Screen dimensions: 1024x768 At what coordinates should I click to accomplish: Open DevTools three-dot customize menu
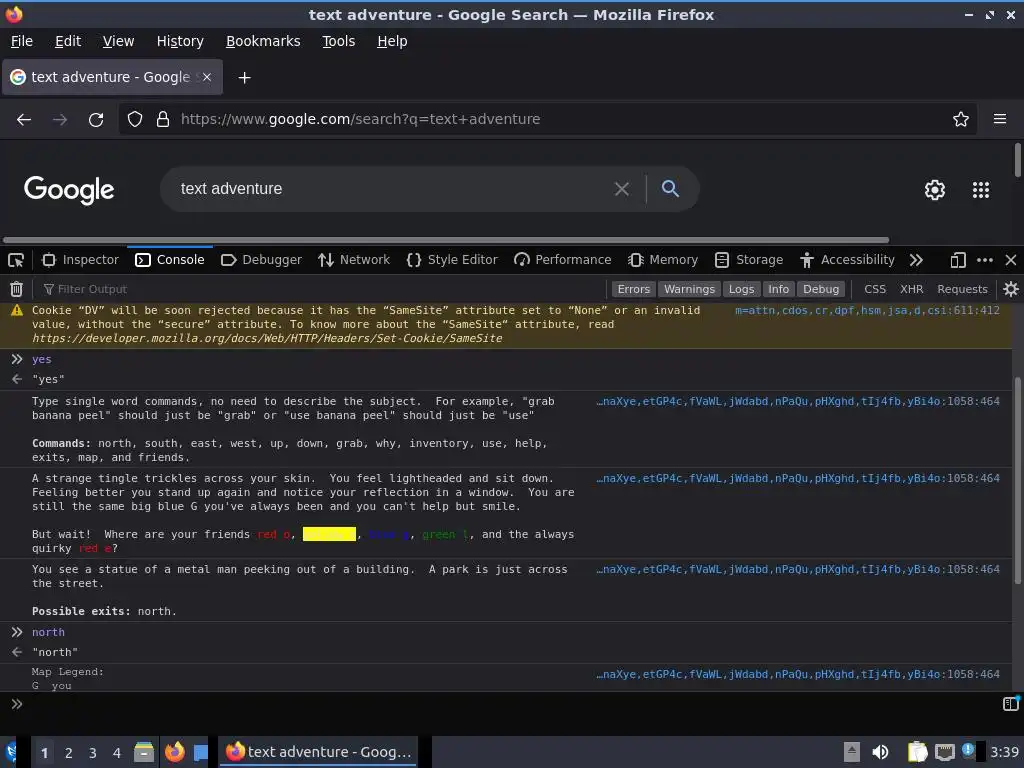point(984,260)
